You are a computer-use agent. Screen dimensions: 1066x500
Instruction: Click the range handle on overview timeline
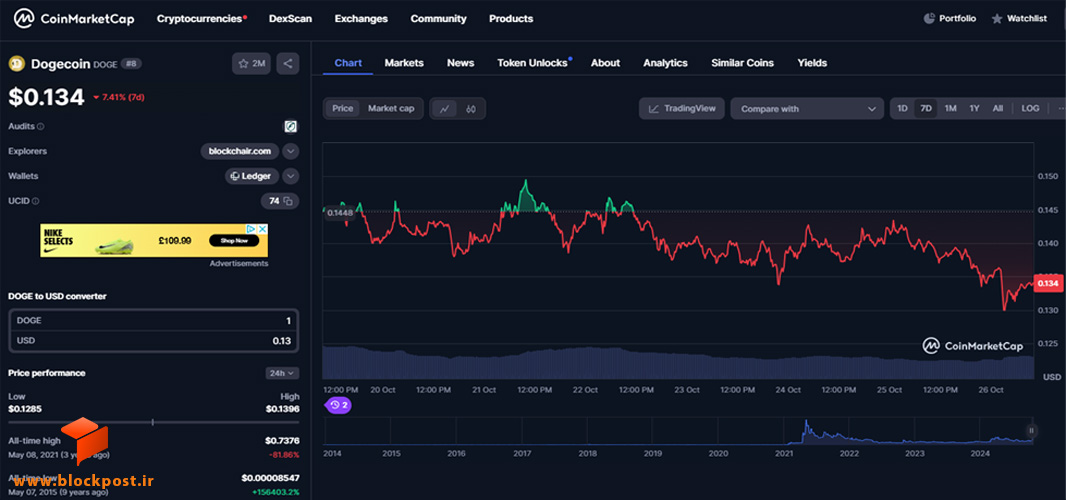[x=1031, y=430]
